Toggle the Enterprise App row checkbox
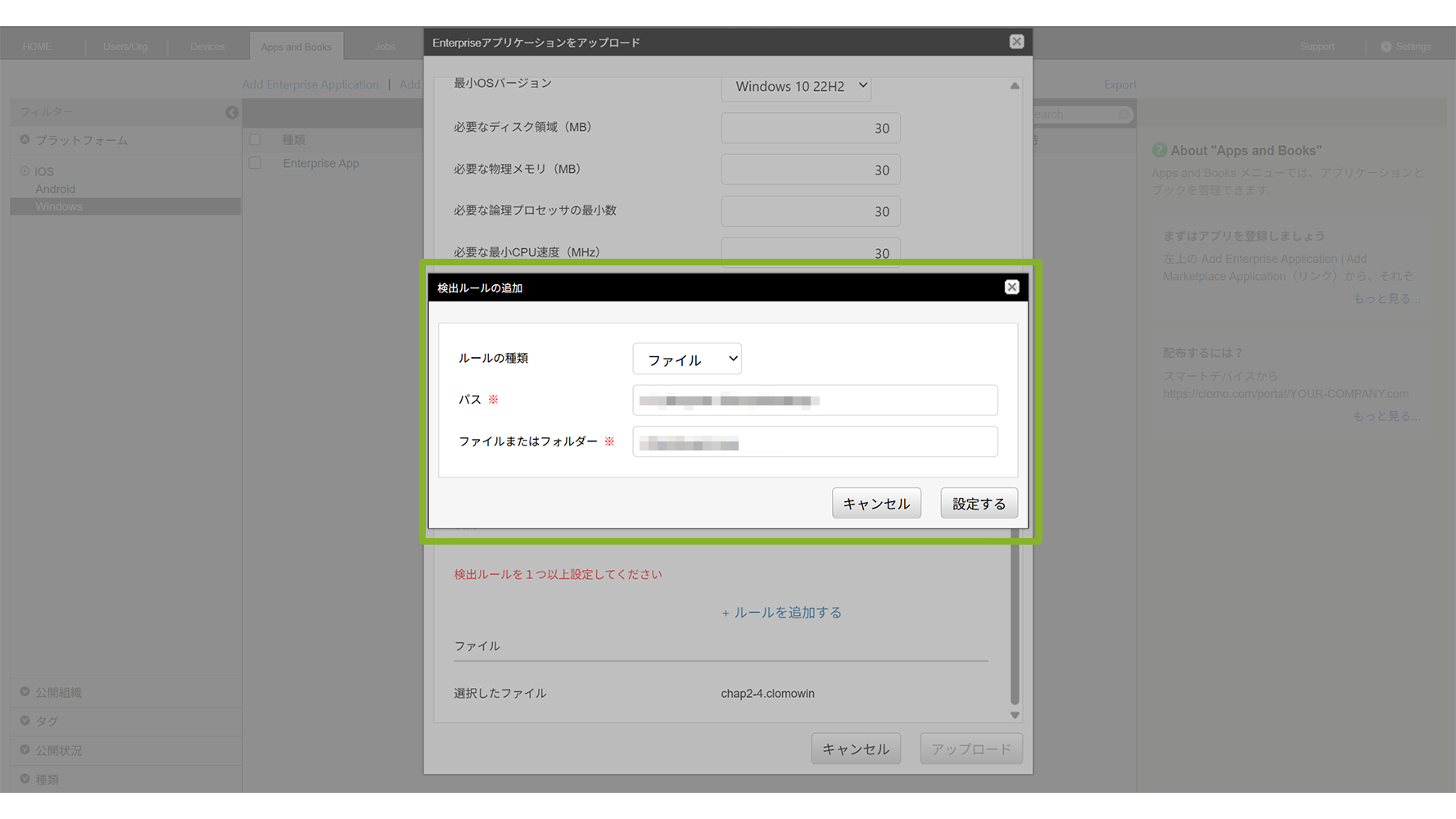The height and width of the screenshot is (819, 1456). [255, 163]
